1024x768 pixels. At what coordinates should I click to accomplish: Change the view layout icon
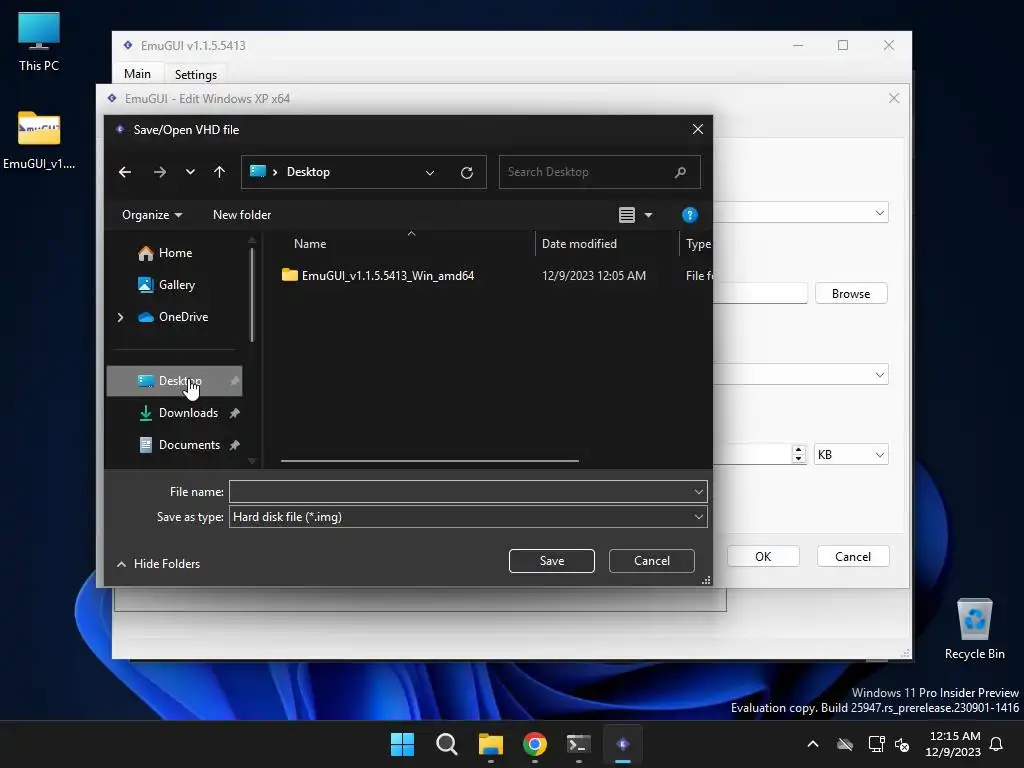[x=627, y=215]
